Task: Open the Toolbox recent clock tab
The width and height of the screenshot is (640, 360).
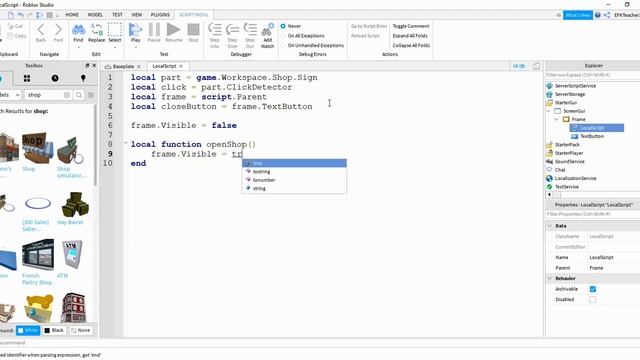Action: (x=55, y=78)
